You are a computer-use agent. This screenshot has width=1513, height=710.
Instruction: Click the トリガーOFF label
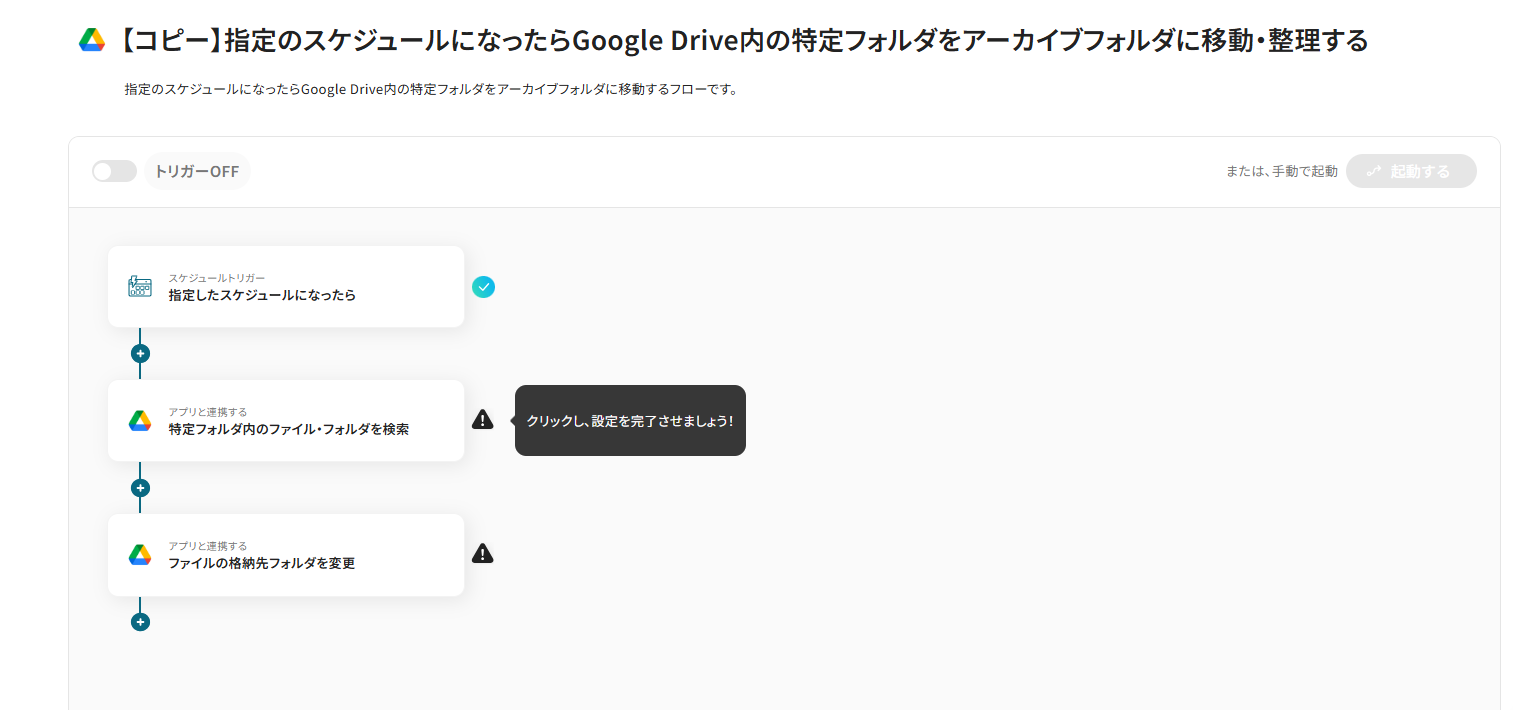[x=197, y=171]
